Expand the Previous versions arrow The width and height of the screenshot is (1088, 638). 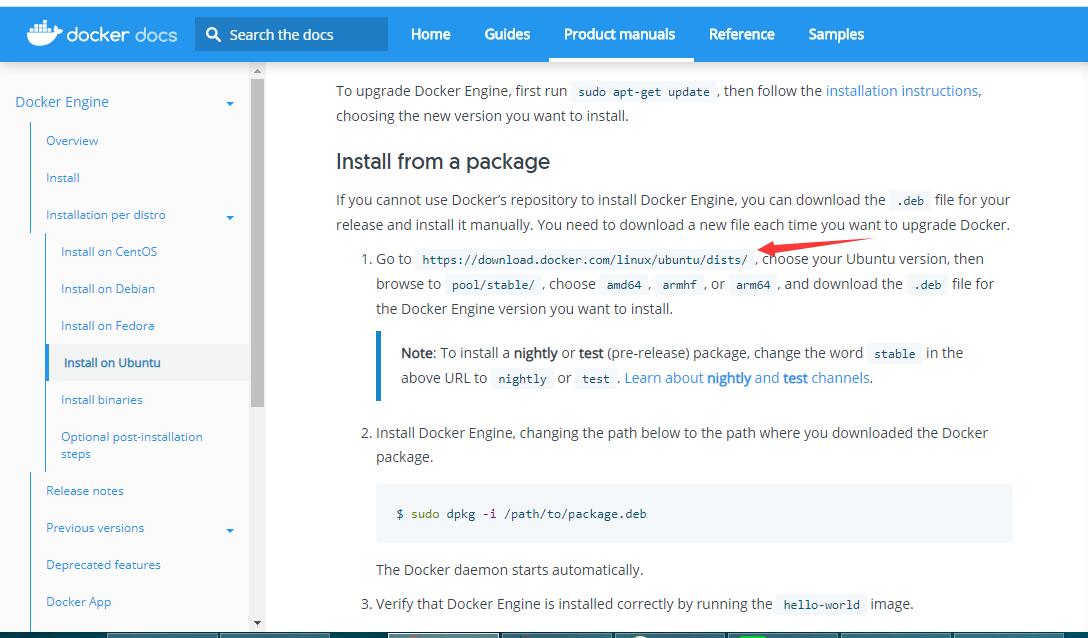(x=230, y=531)
